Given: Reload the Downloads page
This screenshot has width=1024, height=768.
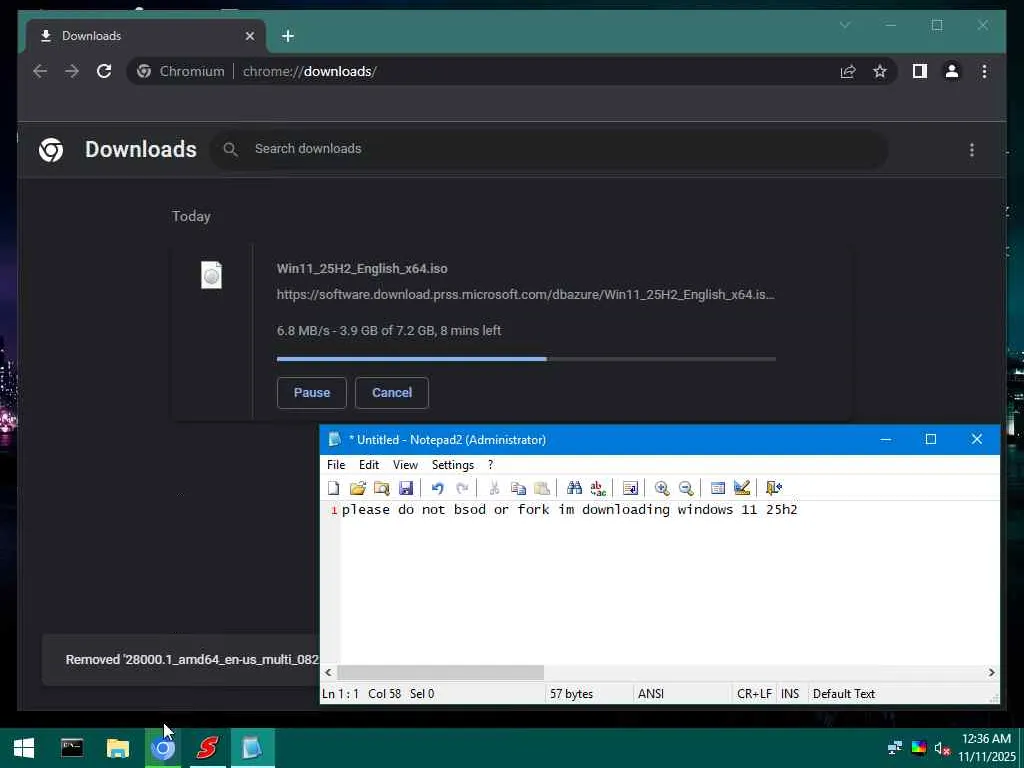Looking at the screenshot, I should (104, 71).
